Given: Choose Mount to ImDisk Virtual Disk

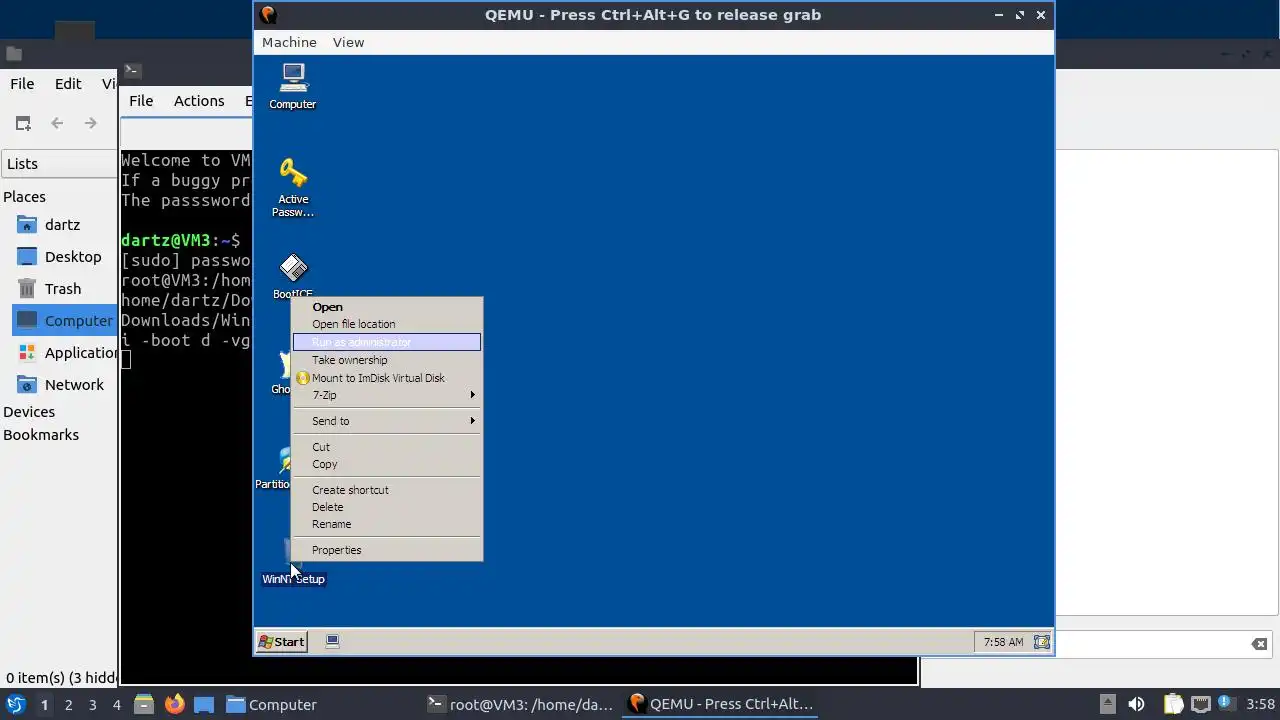Looking at the screenshot, I should click(387, 378).
